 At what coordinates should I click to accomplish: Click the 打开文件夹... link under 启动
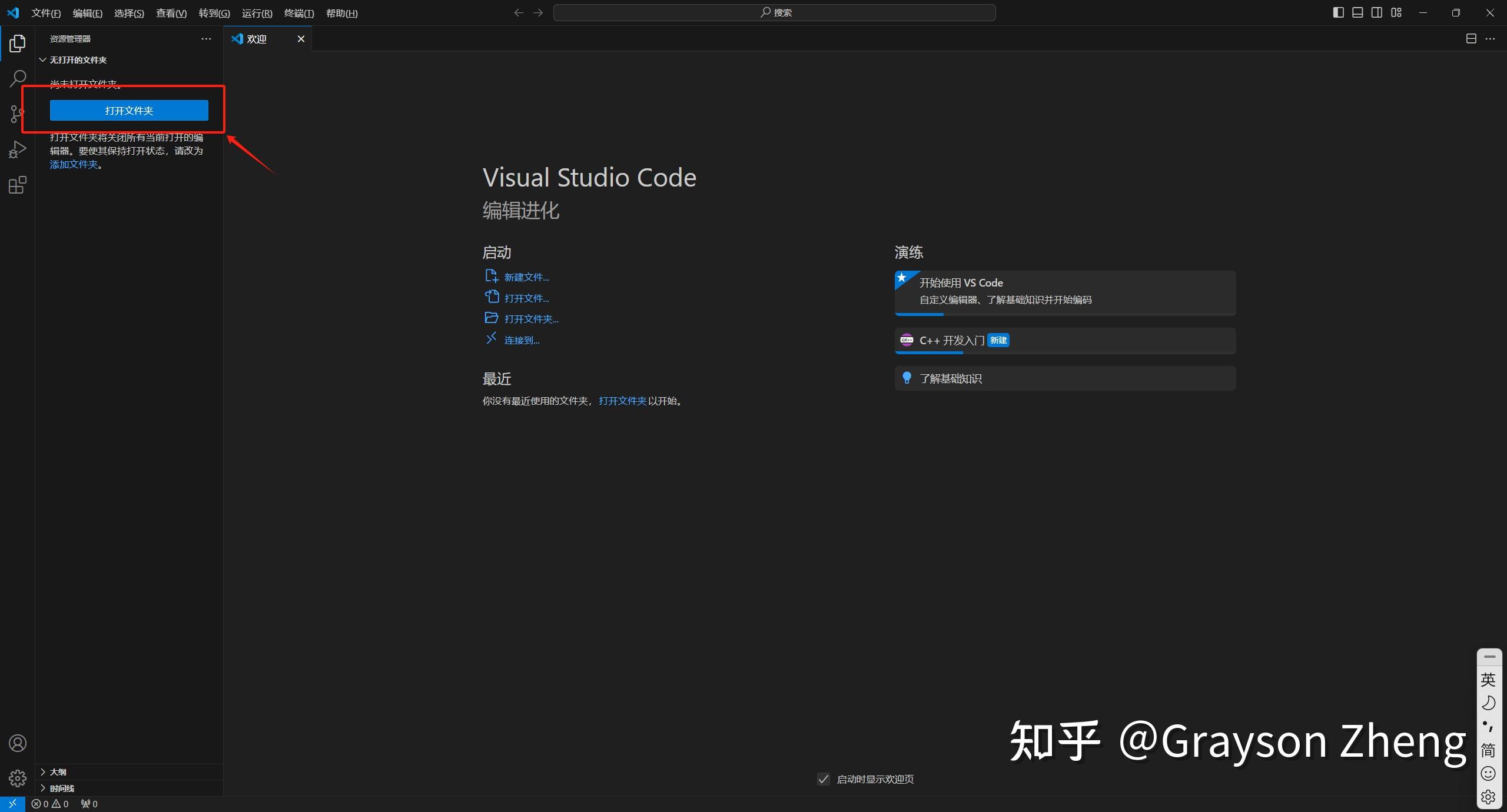click(x=532, y=319)
